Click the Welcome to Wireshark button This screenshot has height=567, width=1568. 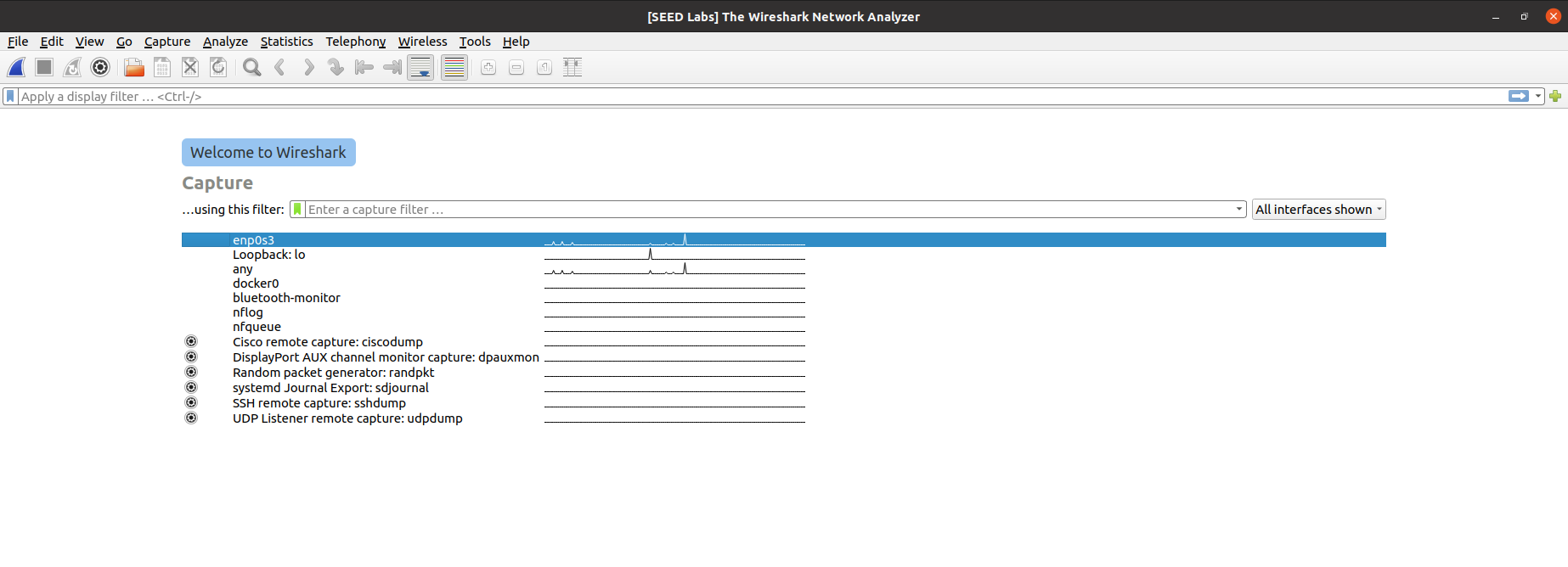268,153
